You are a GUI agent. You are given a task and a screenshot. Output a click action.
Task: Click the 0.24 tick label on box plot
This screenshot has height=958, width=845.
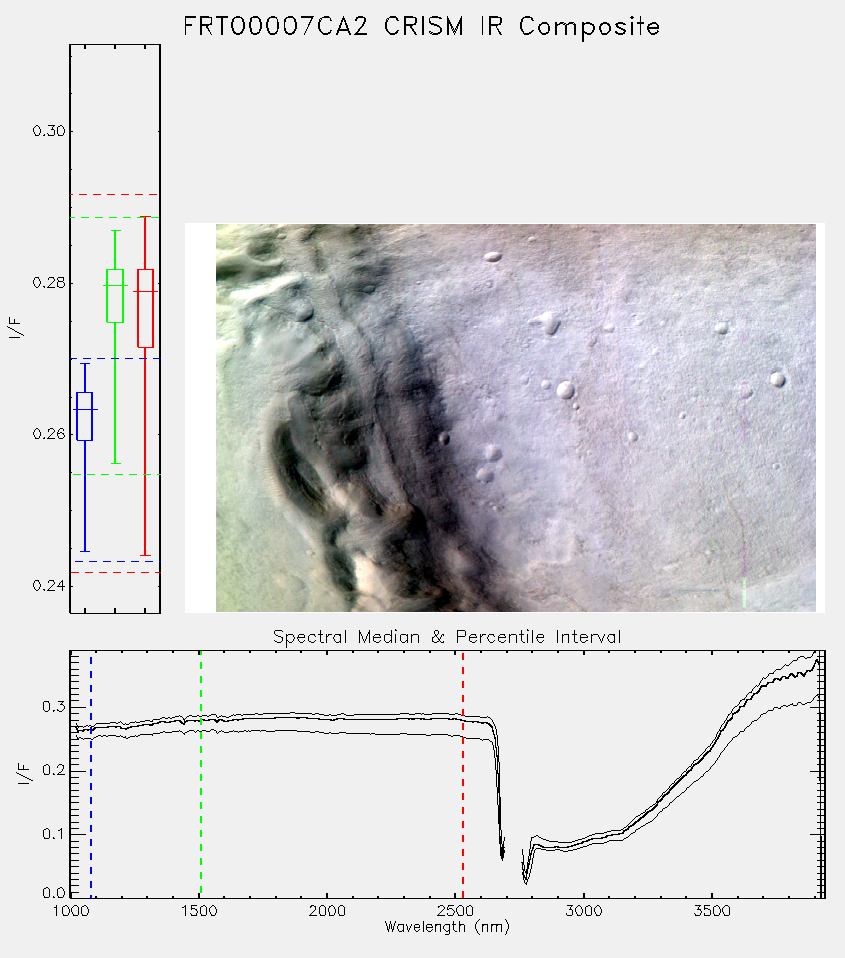tap(49, 585)
